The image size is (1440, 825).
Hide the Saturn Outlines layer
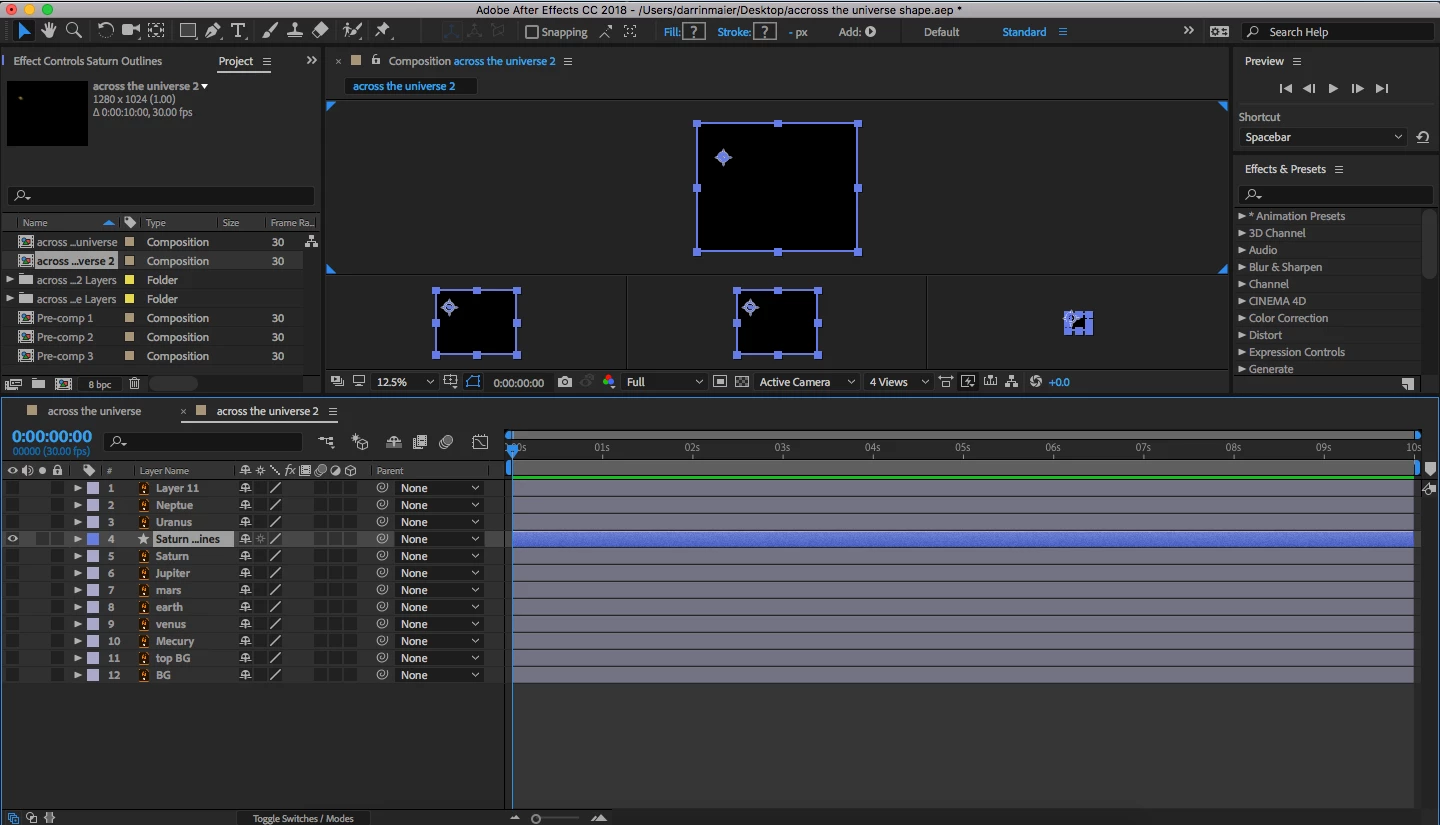(13, 539)
